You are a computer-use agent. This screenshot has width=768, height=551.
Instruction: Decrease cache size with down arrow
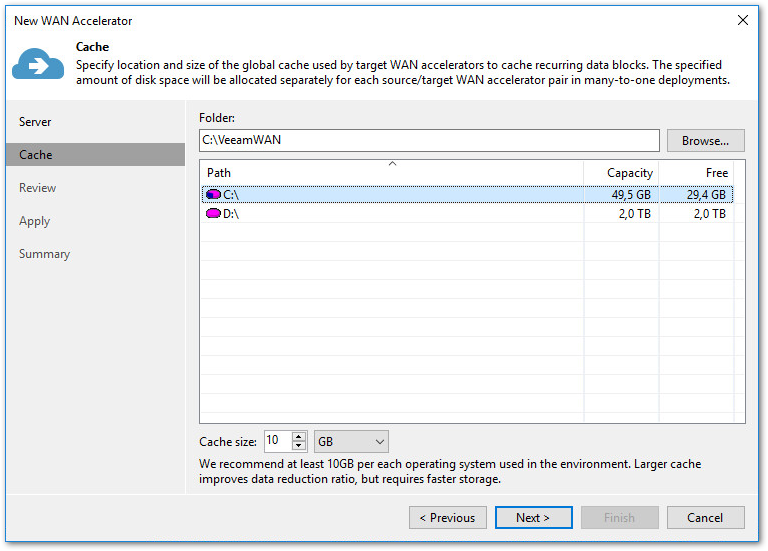click(x=299, y=446)
